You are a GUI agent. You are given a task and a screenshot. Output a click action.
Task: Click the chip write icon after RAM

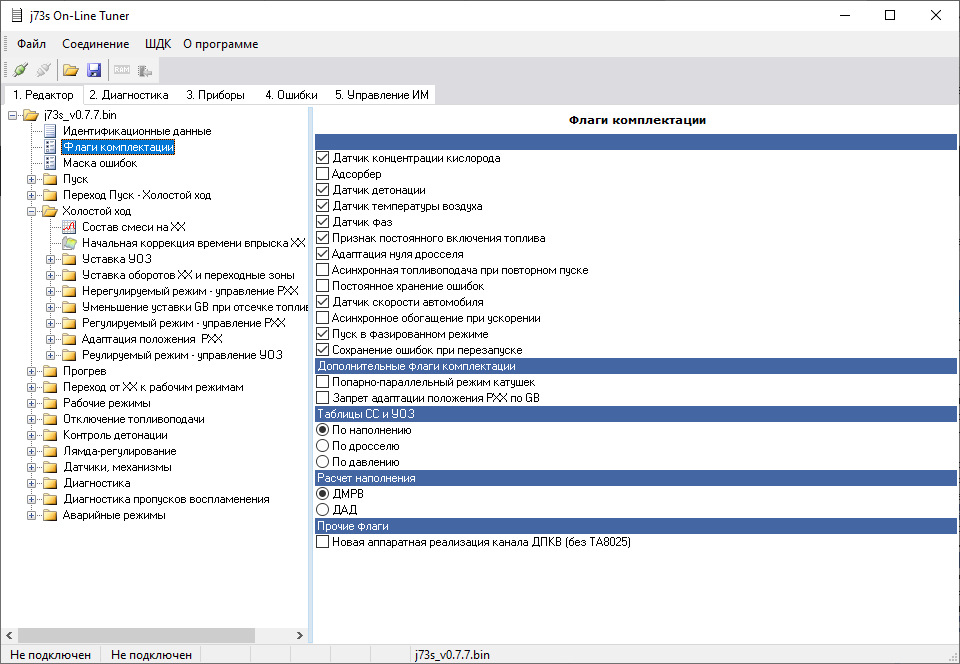pos(145,70)
